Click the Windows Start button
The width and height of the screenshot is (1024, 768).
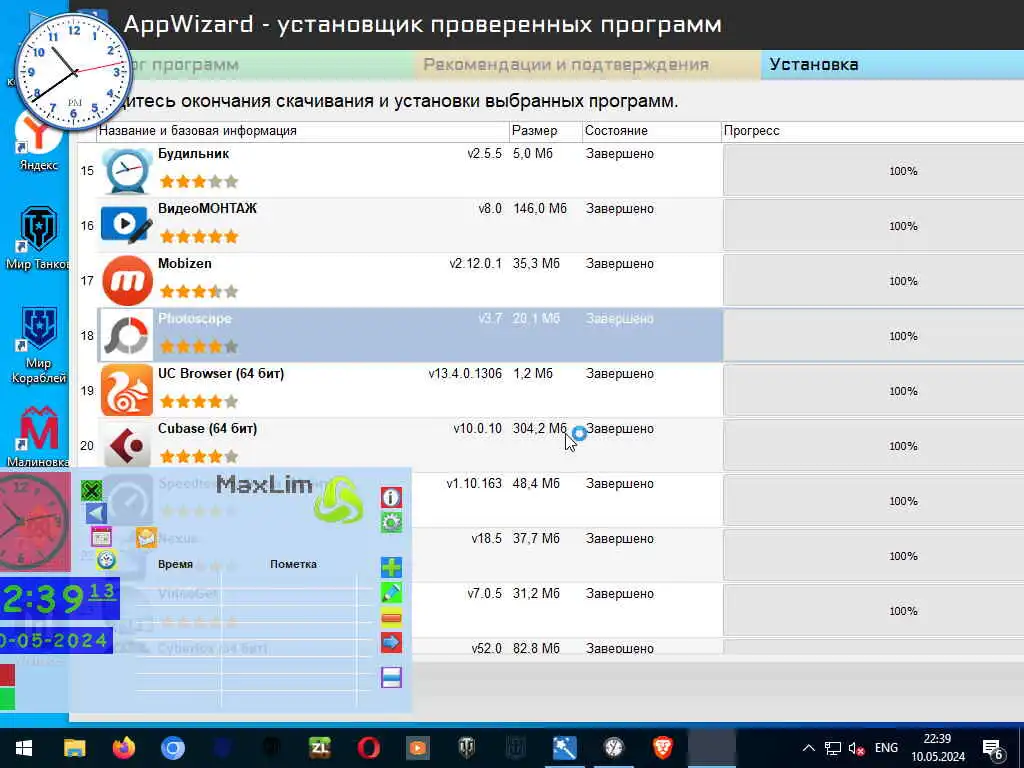tap(24, 747)
